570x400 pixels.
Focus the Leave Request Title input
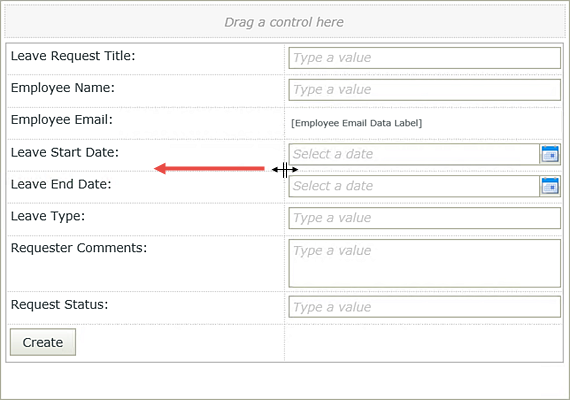424,58
